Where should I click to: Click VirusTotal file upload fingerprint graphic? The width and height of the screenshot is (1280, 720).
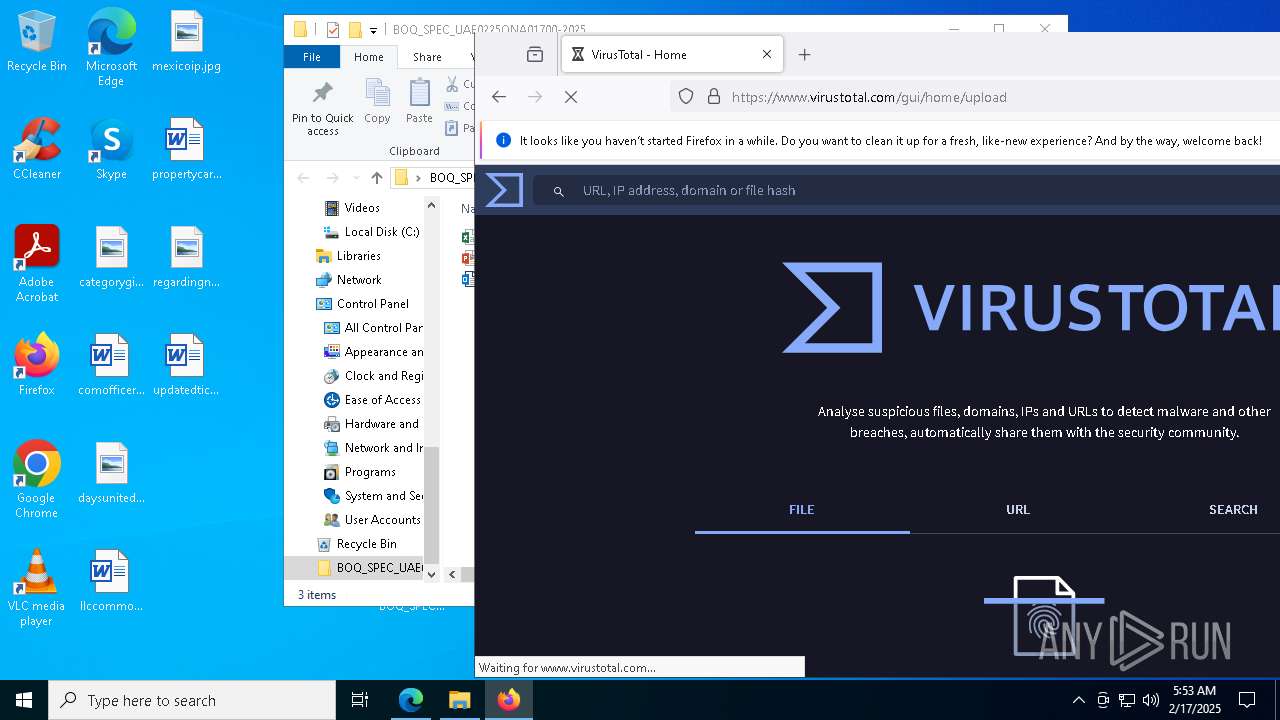[x=1044, y=616]
